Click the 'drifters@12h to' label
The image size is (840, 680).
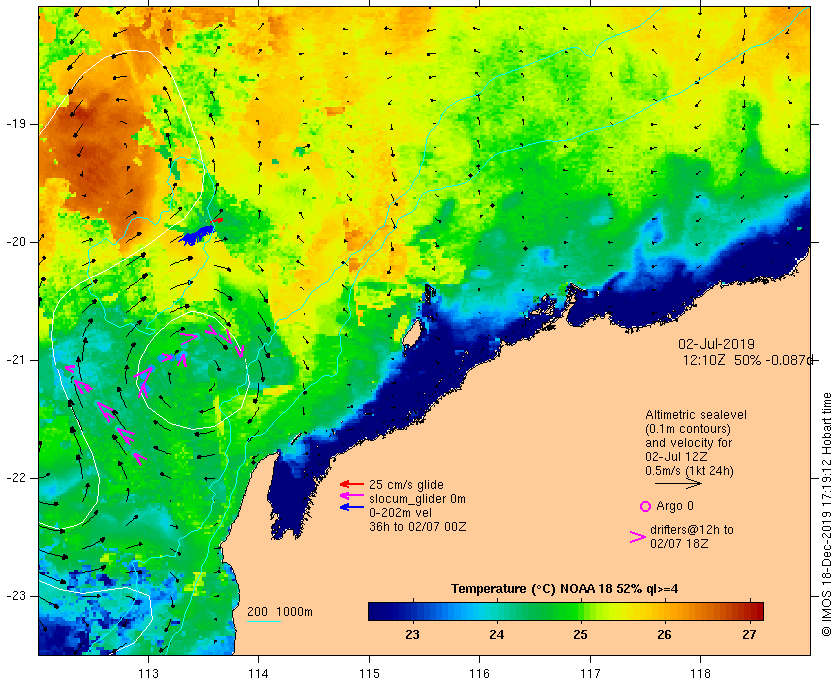point(692,530)
